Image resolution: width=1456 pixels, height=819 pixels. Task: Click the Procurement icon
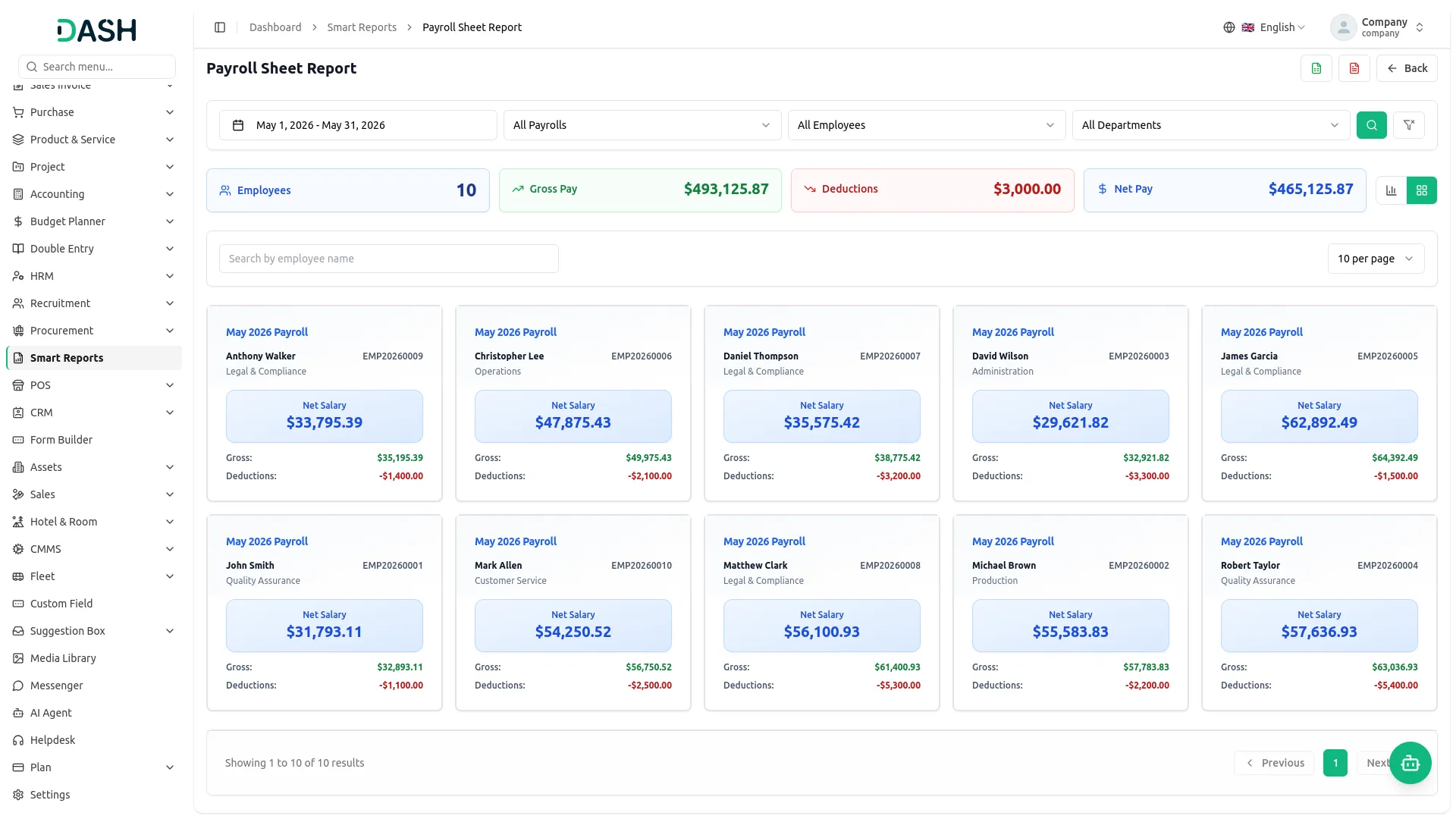18,331
